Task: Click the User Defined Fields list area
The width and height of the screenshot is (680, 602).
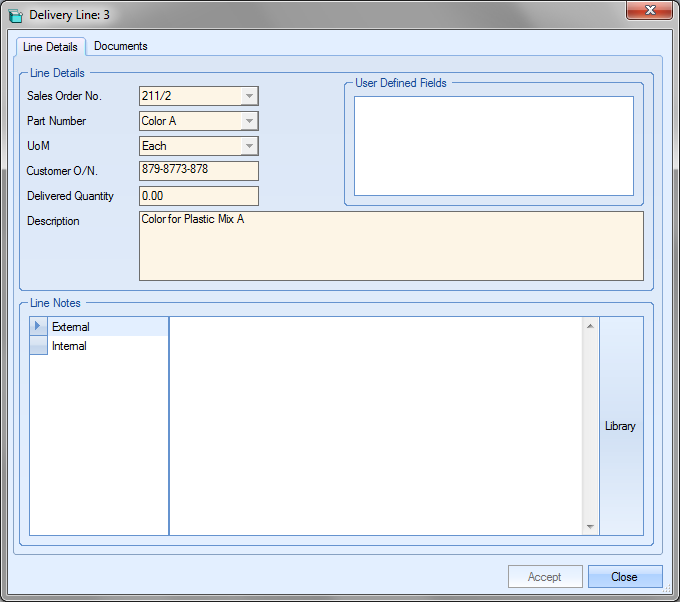Action: 493,146
